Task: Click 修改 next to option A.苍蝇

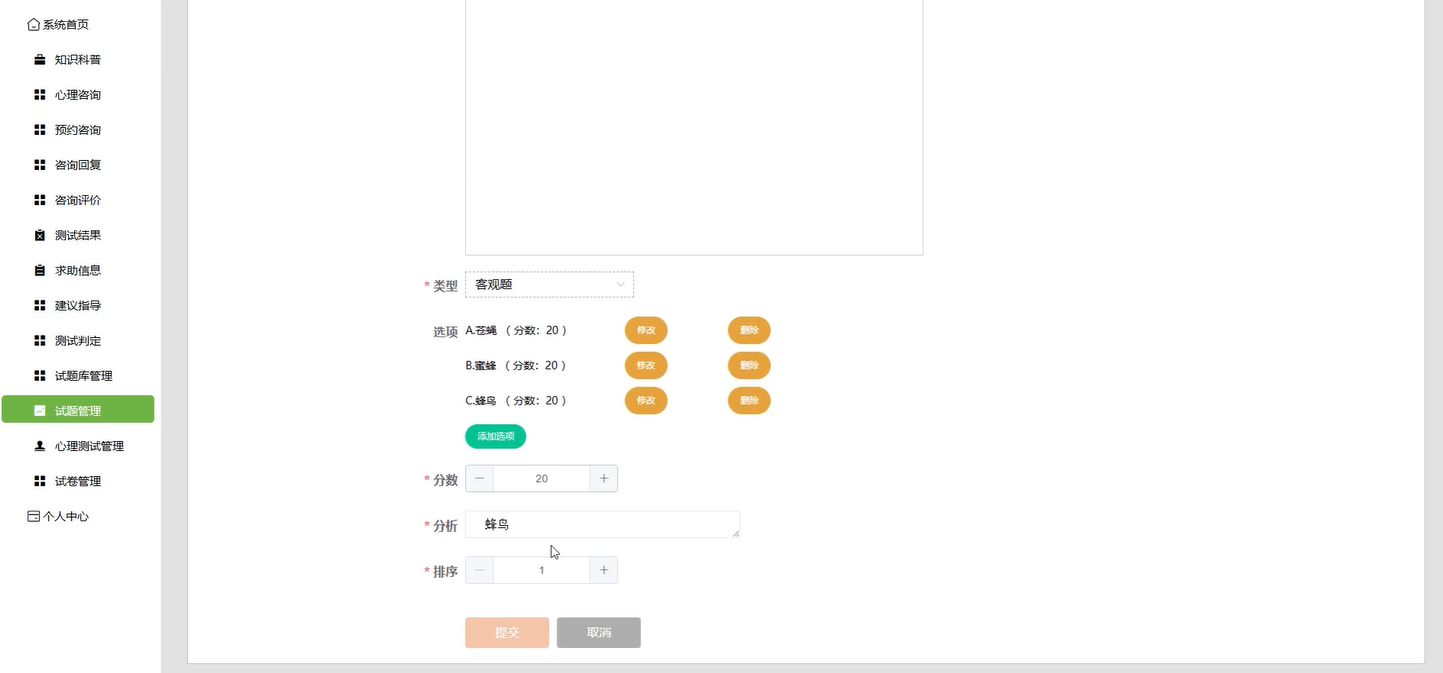Action: (645, 330)
